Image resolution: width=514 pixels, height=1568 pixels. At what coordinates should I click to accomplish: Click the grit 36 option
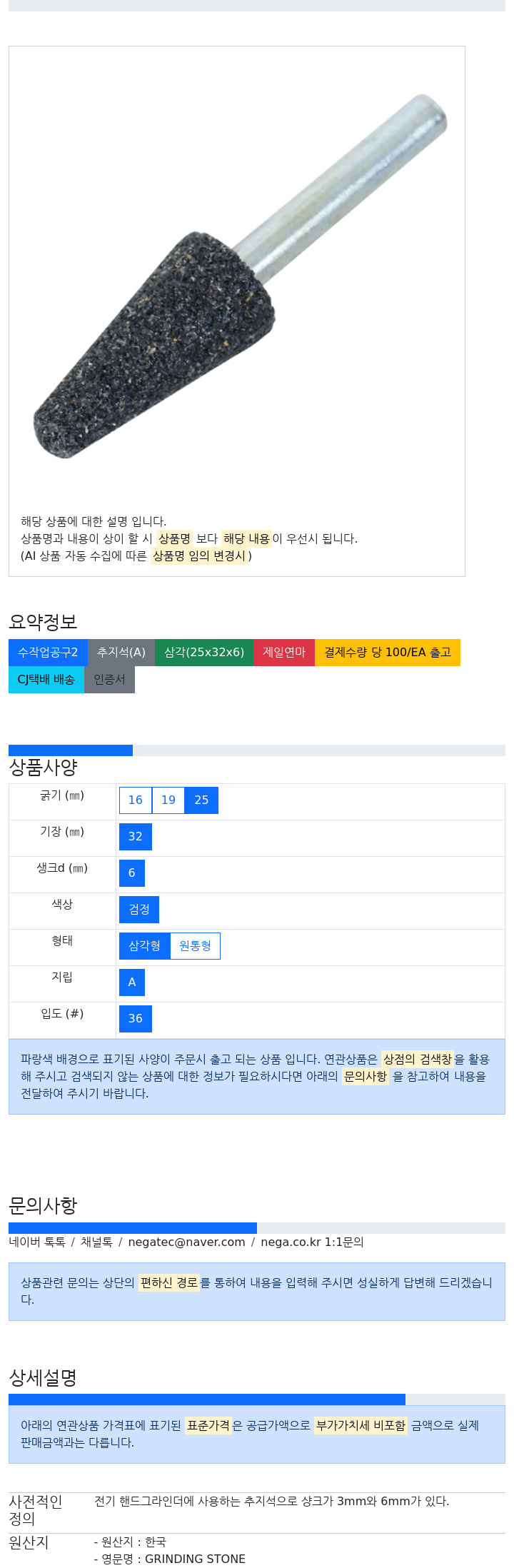(136, 1019)
